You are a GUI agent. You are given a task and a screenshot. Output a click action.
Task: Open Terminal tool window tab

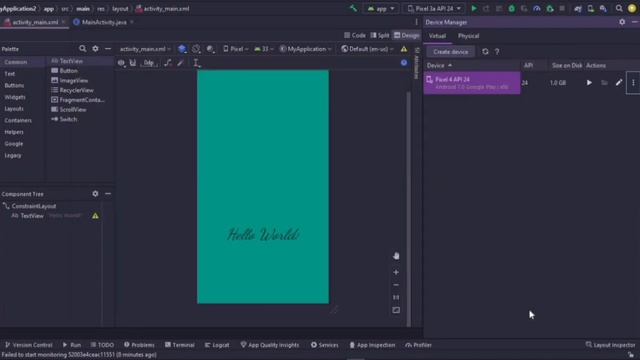179,345
